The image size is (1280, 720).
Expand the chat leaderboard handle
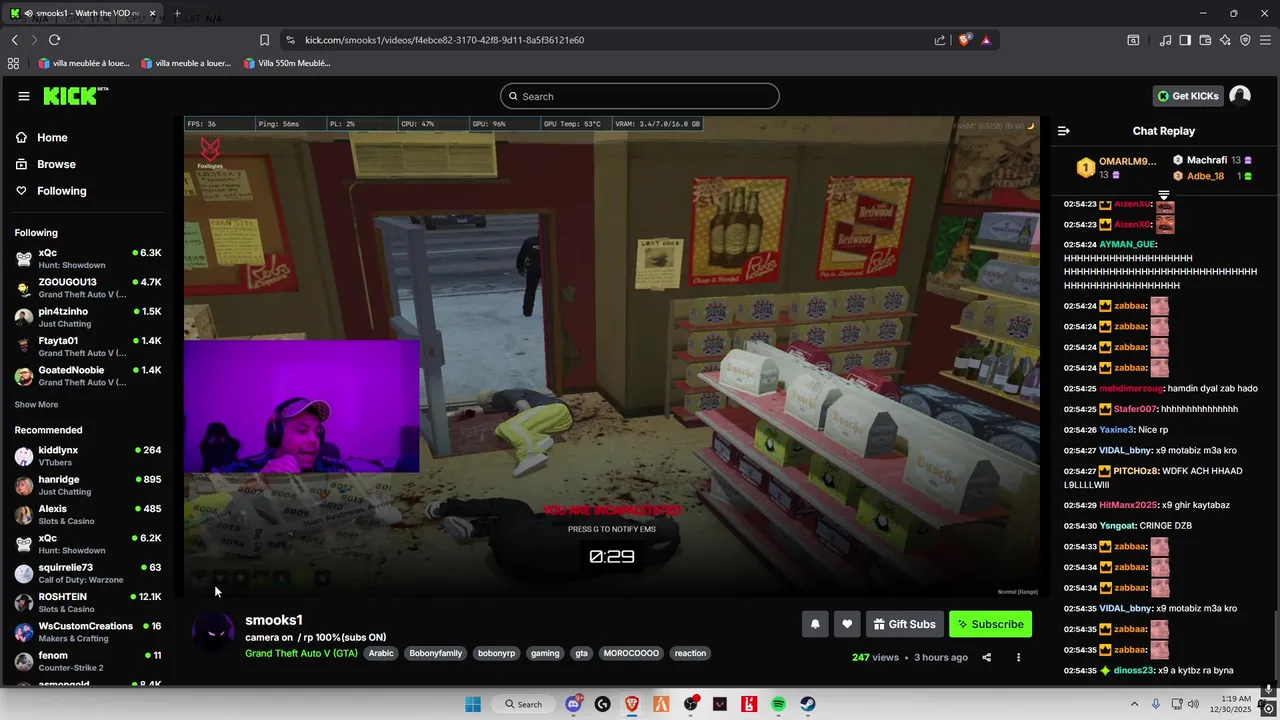tap(1164, 194)
